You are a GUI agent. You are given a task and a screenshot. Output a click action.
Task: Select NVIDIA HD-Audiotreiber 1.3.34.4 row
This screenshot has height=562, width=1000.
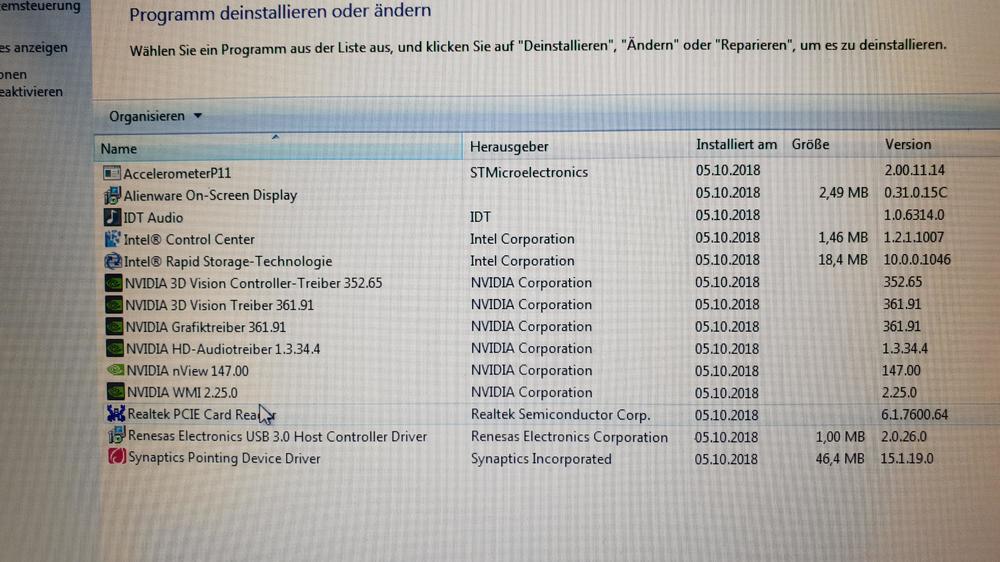[x=222, y=349]
